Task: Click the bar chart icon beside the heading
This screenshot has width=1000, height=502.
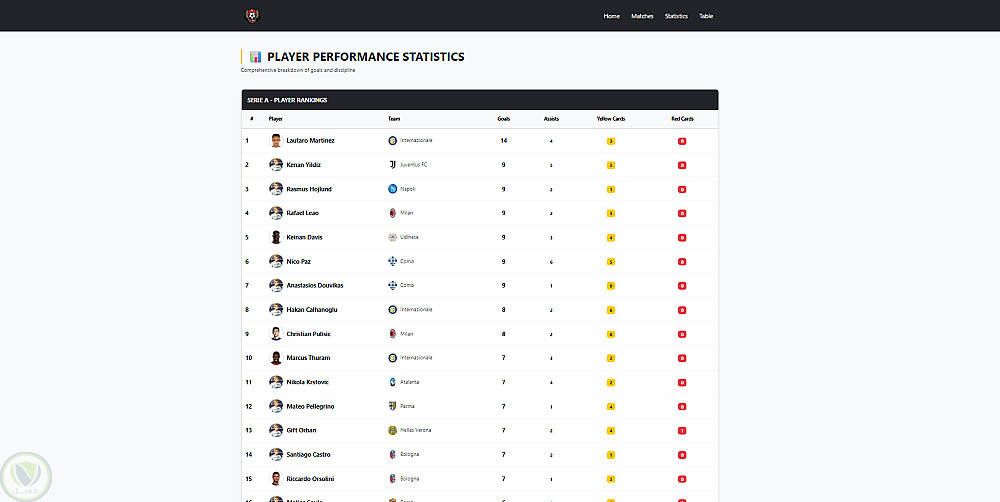Action: 255,57
